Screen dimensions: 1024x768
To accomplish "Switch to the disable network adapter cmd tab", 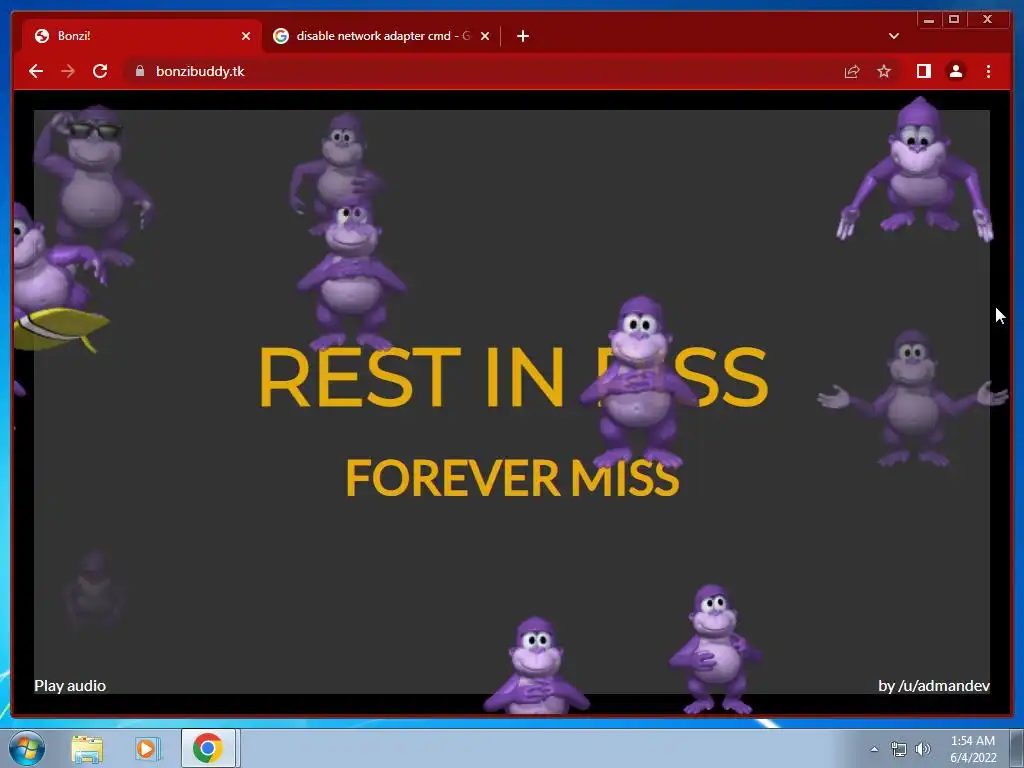I will tap(382, 36).
